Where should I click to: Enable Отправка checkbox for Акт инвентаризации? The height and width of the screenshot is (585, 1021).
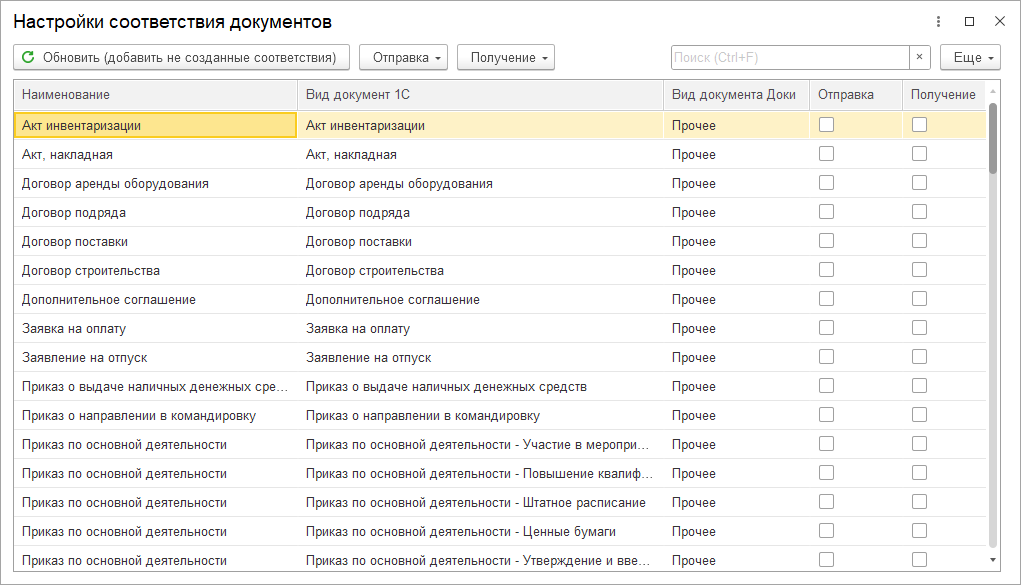[826, 125]
